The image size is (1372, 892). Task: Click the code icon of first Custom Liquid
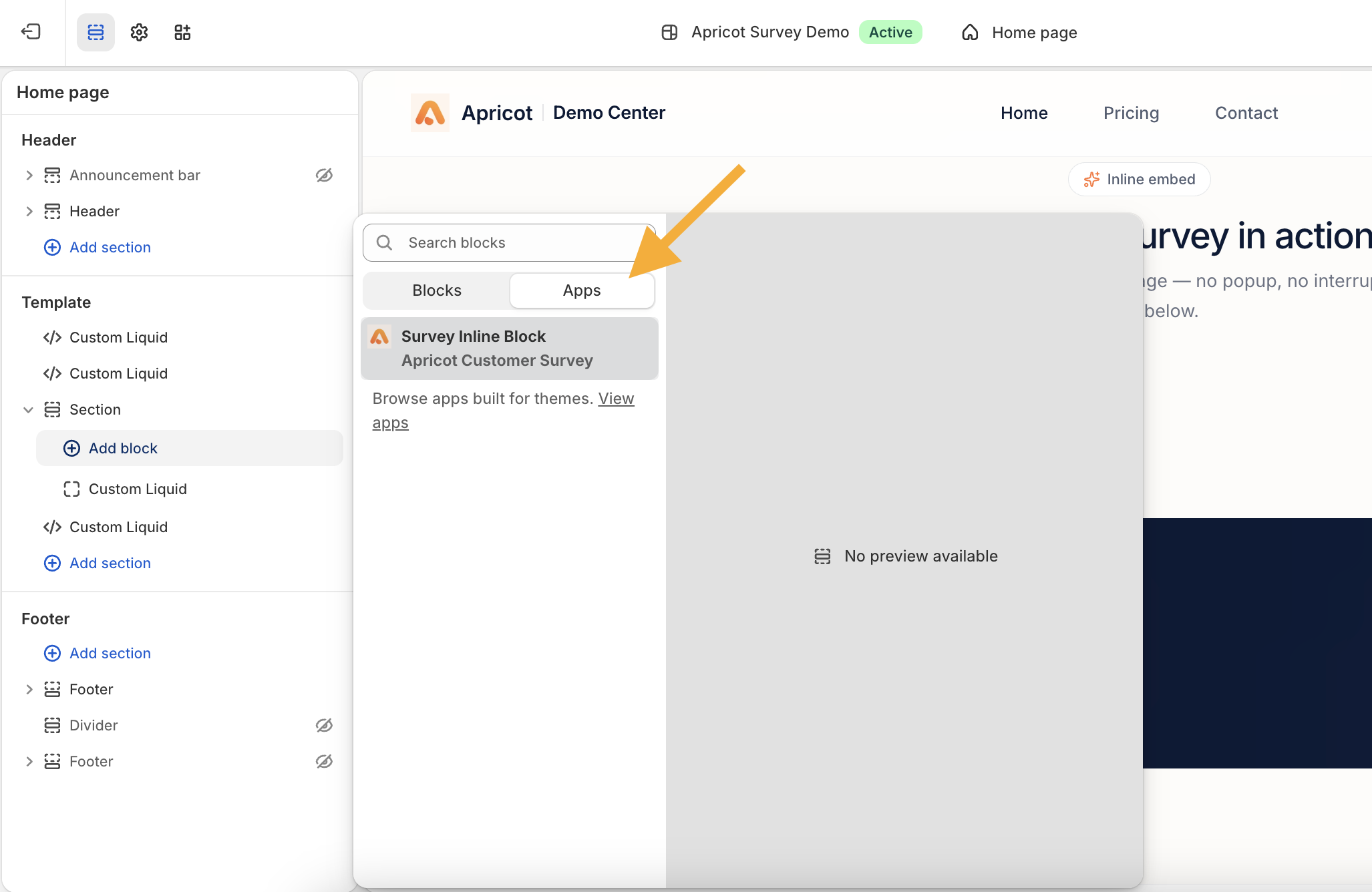click(x=52, y=337)
